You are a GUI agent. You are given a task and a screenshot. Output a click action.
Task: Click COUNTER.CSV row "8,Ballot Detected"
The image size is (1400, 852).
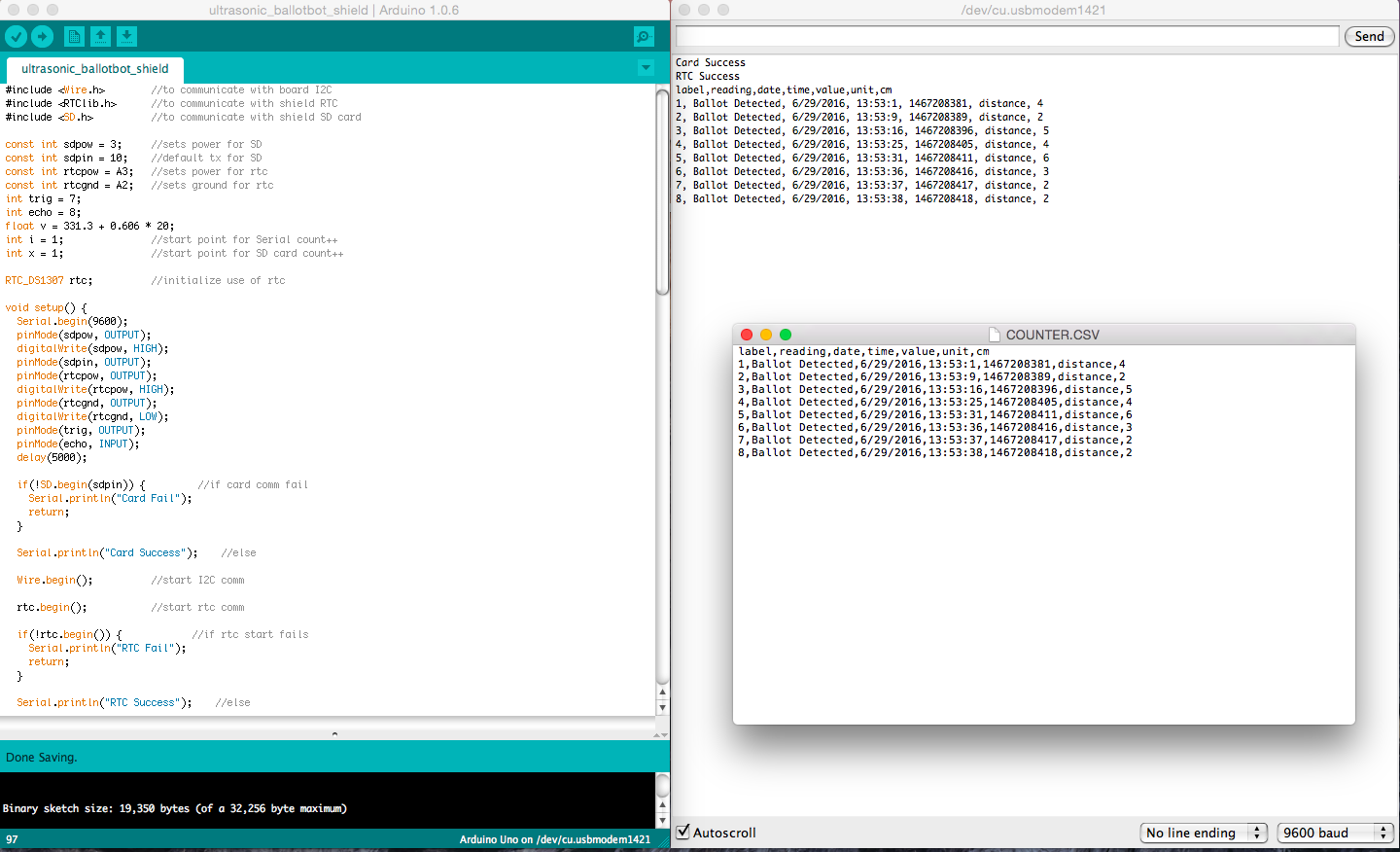point(935,452)
